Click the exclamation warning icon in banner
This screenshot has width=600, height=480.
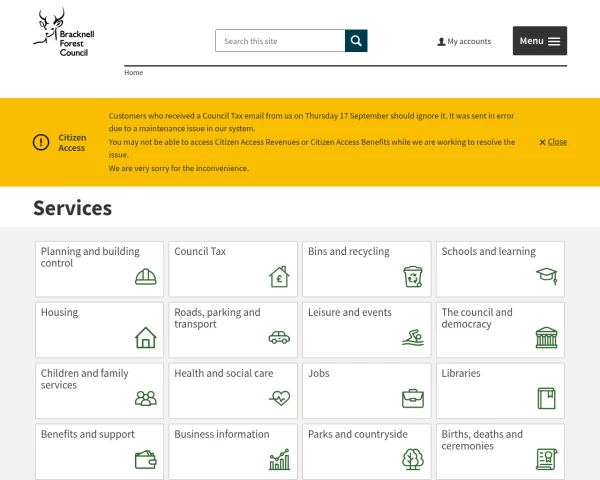point(41,142)
